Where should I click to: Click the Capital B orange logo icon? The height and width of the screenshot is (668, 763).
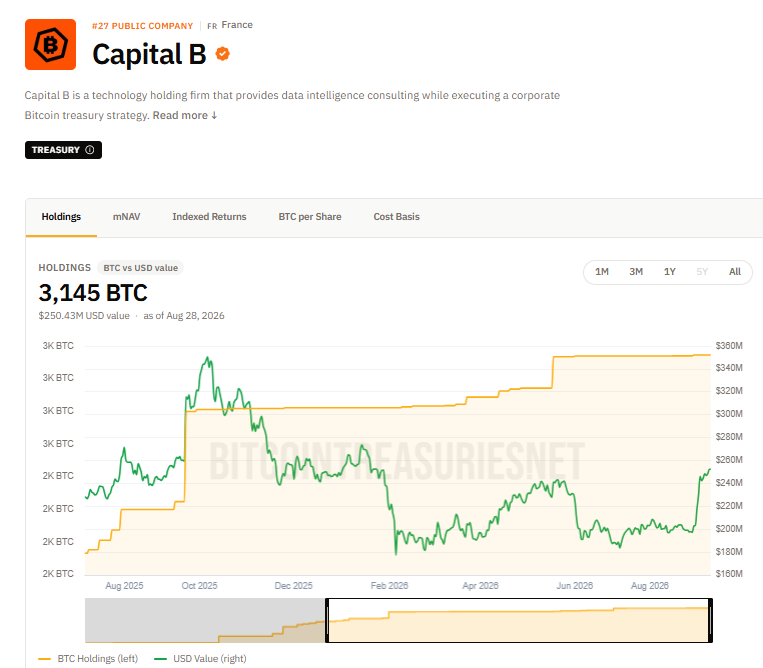click(x=51, y=45)
